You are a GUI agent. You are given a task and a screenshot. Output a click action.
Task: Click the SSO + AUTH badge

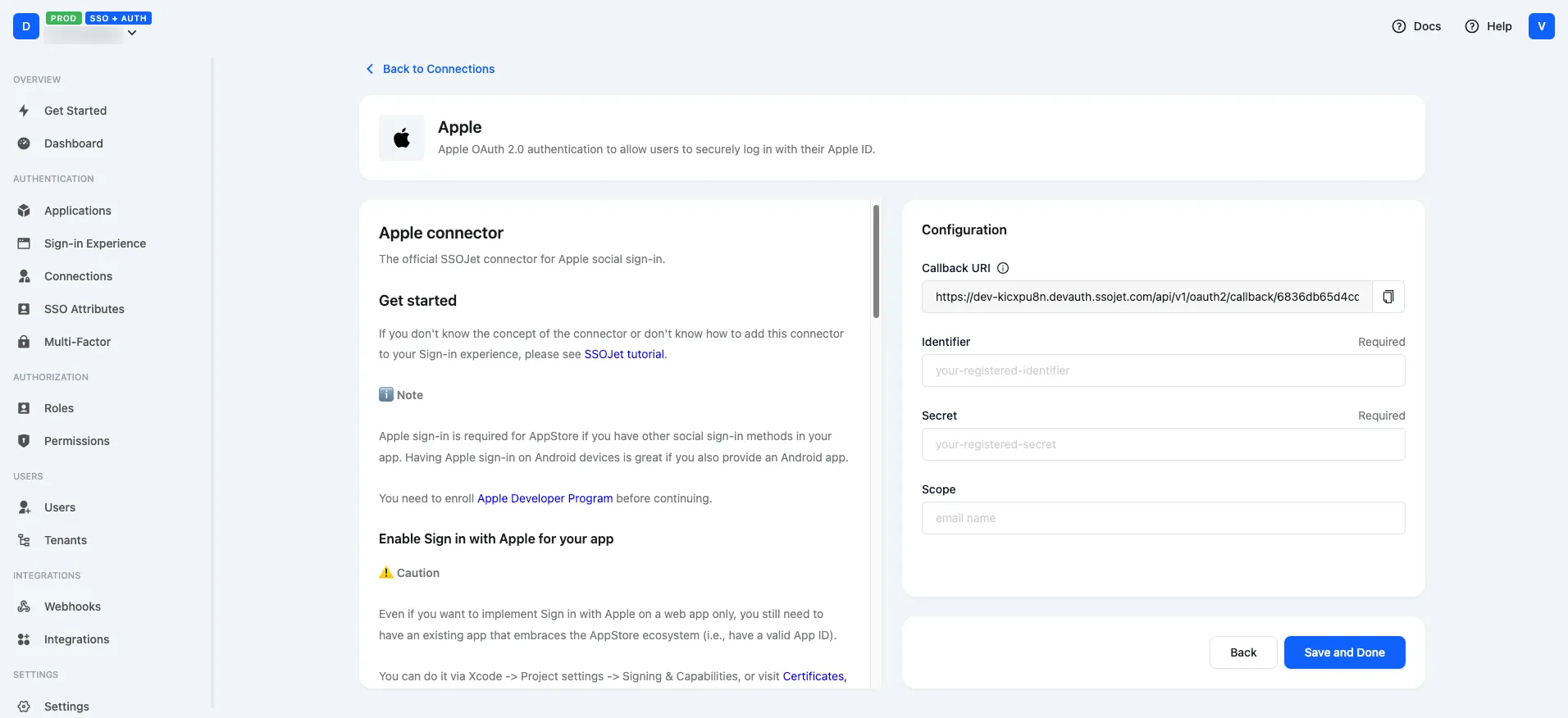click(118, 18)
